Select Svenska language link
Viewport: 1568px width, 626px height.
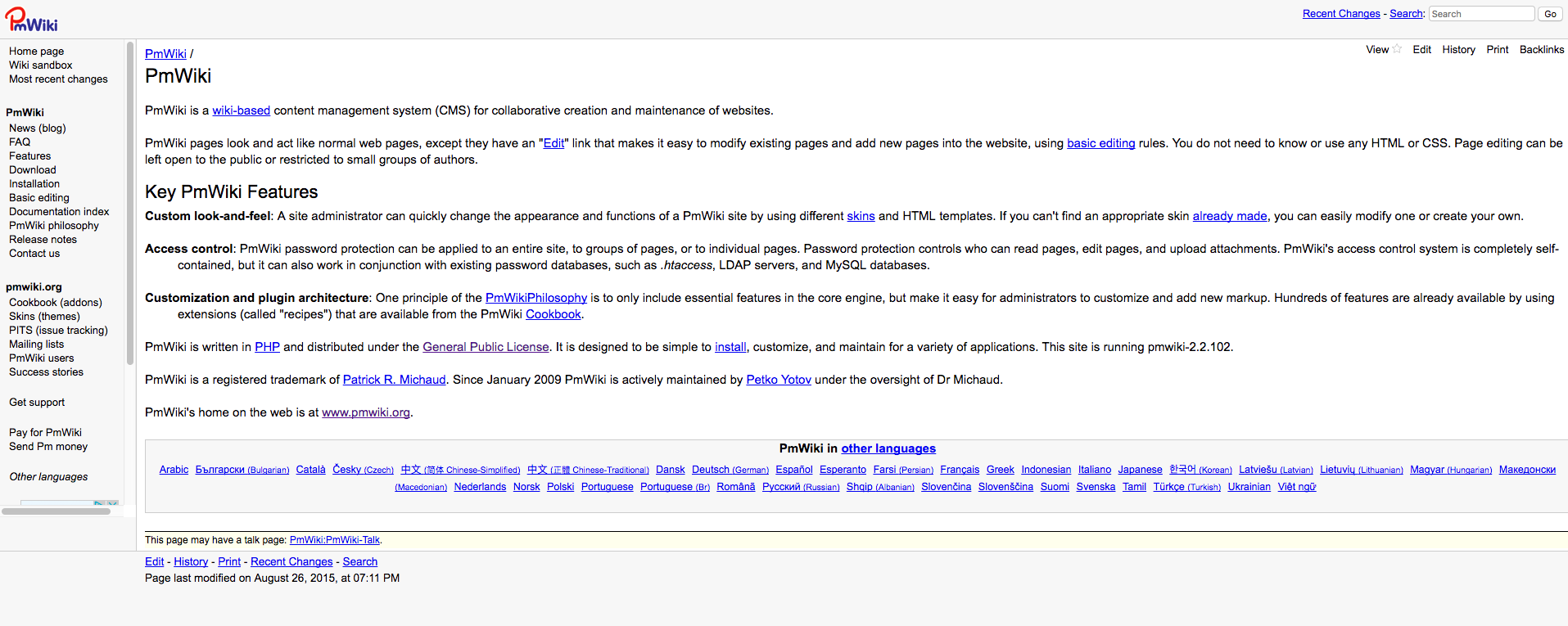(1096, 487)
